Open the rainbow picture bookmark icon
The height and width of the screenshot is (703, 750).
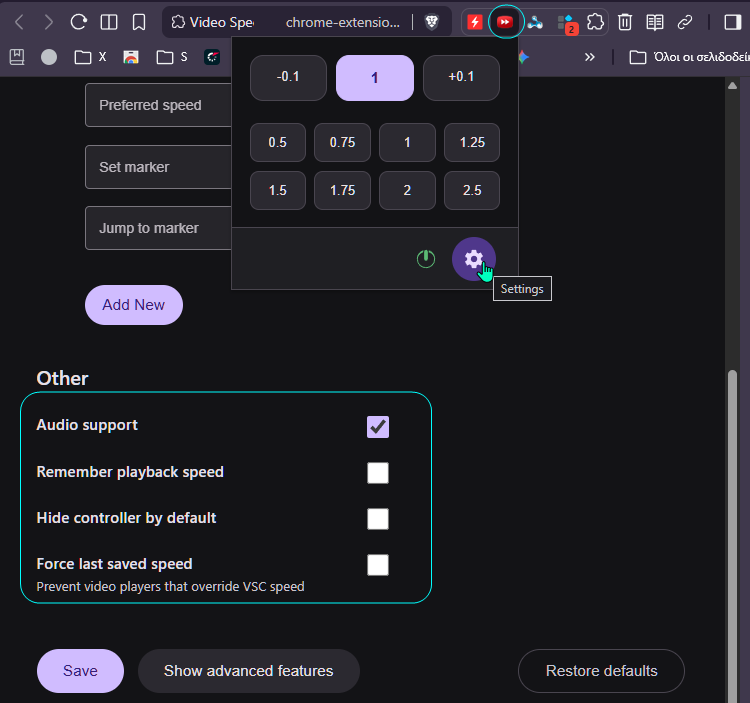tap(131, 57)
